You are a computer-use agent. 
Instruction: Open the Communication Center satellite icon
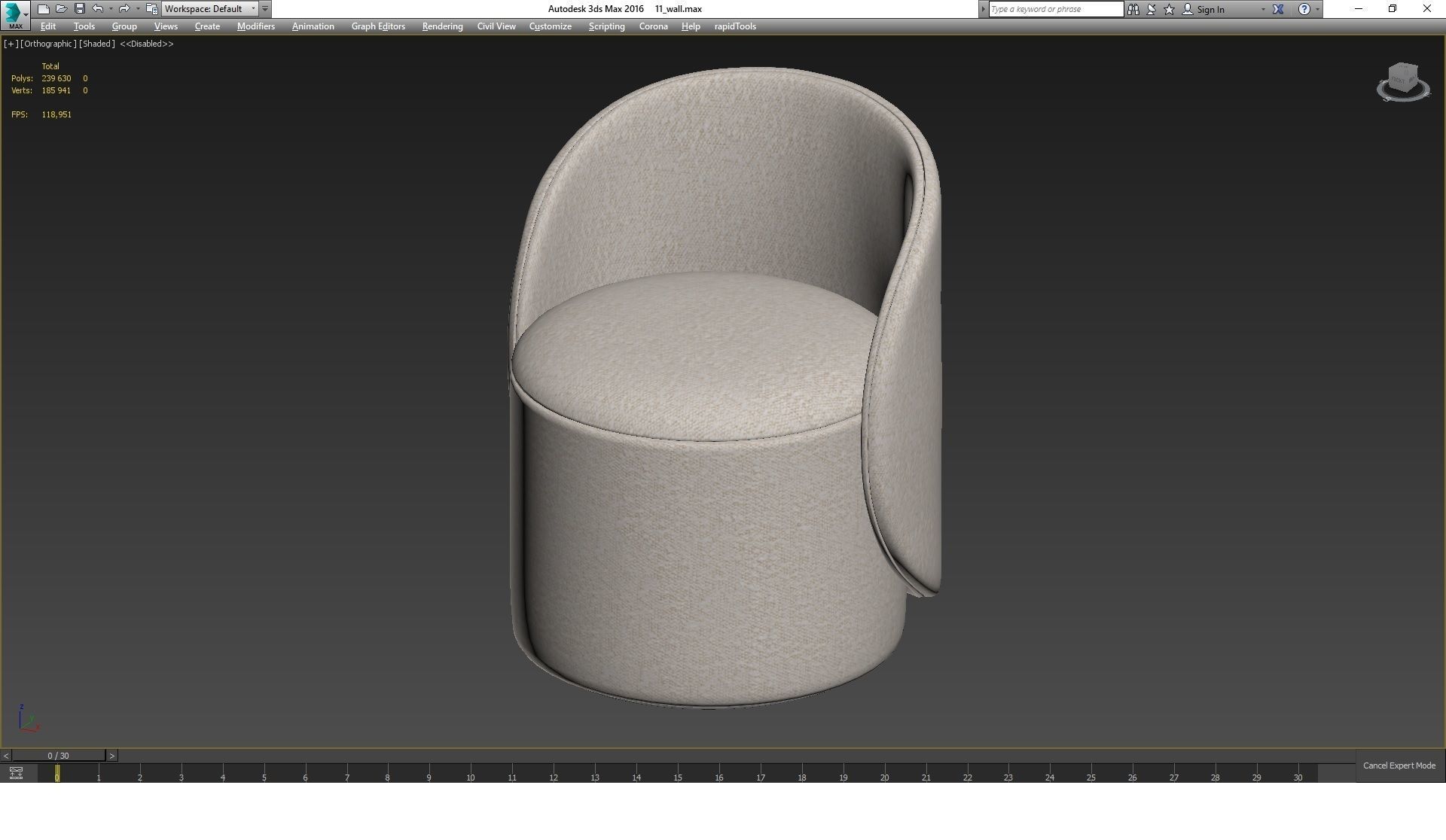pyautogui.click(x=1152, y=9)
